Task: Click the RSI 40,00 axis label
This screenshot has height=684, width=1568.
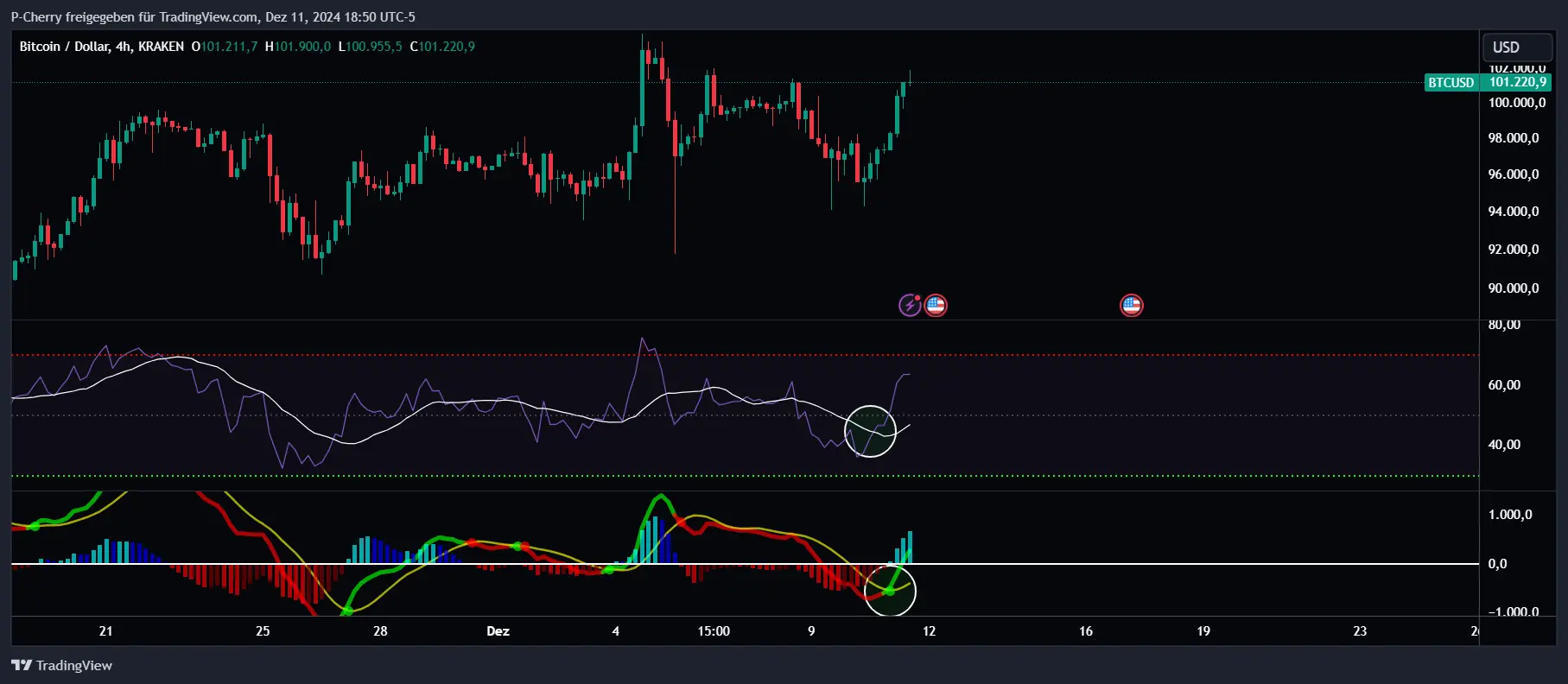Action: (x=1504, y=445)
